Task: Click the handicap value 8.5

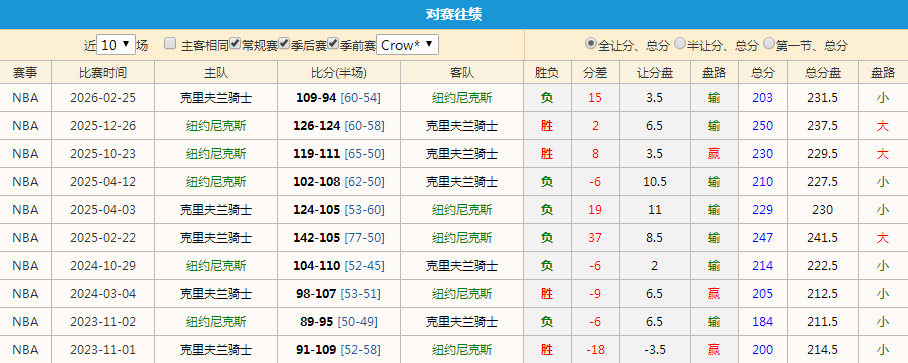Action: click(x=655, y=238)
